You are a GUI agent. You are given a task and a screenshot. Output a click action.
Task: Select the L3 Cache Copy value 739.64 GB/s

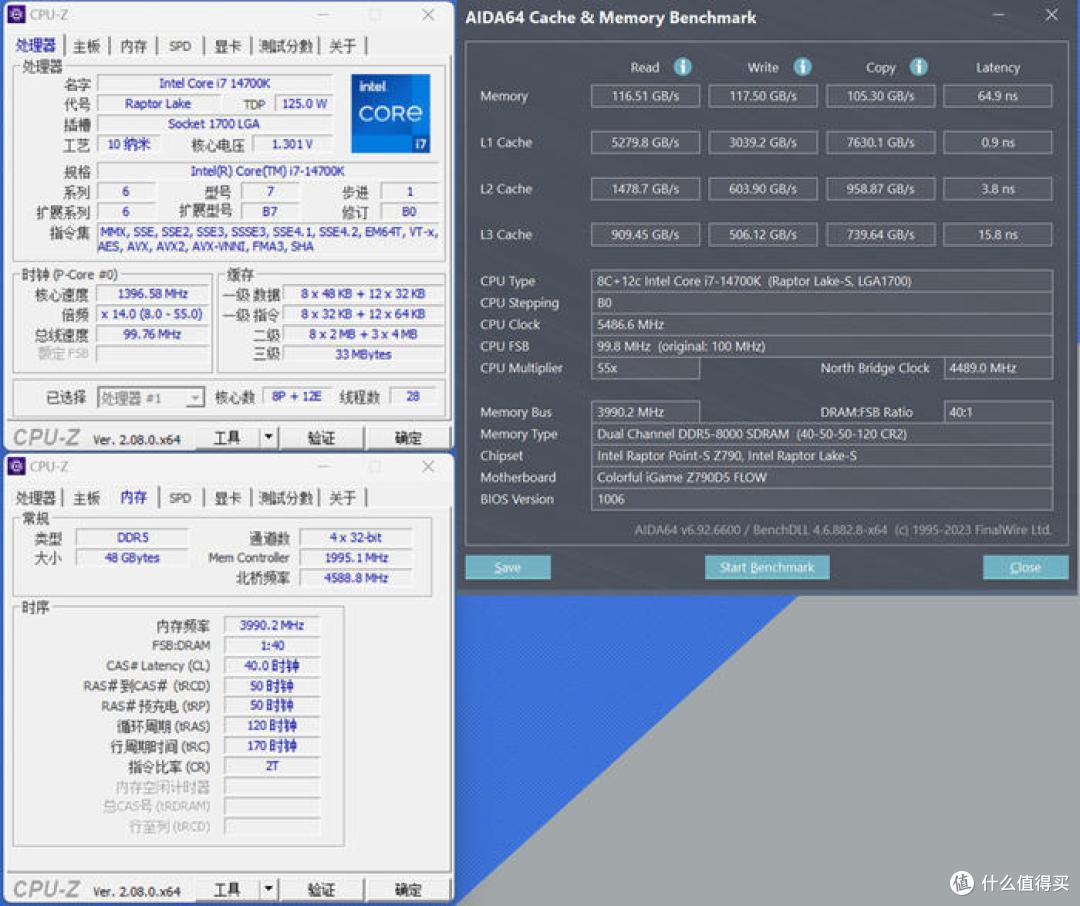pos(880,235)
